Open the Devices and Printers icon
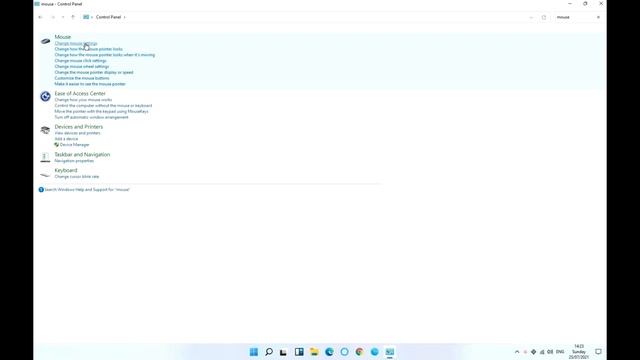The image size is (640, 360). (45, 130)
